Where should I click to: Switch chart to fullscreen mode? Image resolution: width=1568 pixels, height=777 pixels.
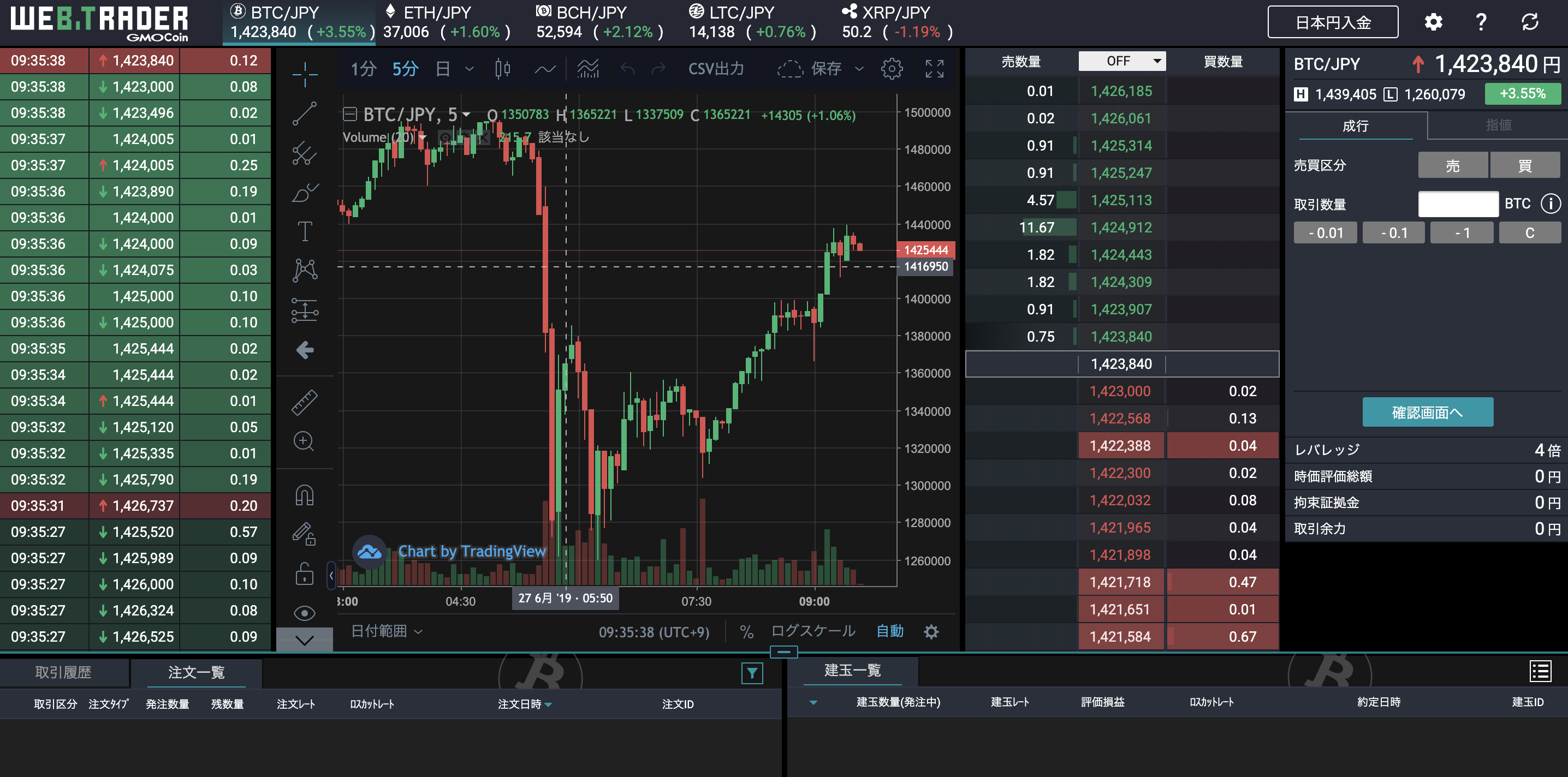pos(934,69)
